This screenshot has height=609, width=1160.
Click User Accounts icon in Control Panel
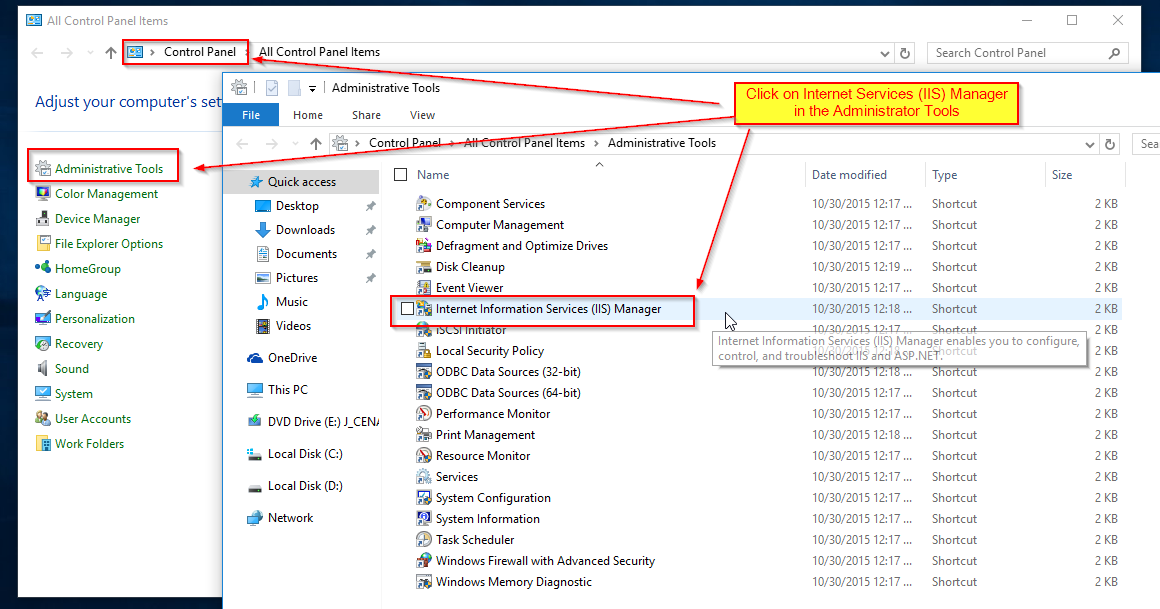click(43, 418)
